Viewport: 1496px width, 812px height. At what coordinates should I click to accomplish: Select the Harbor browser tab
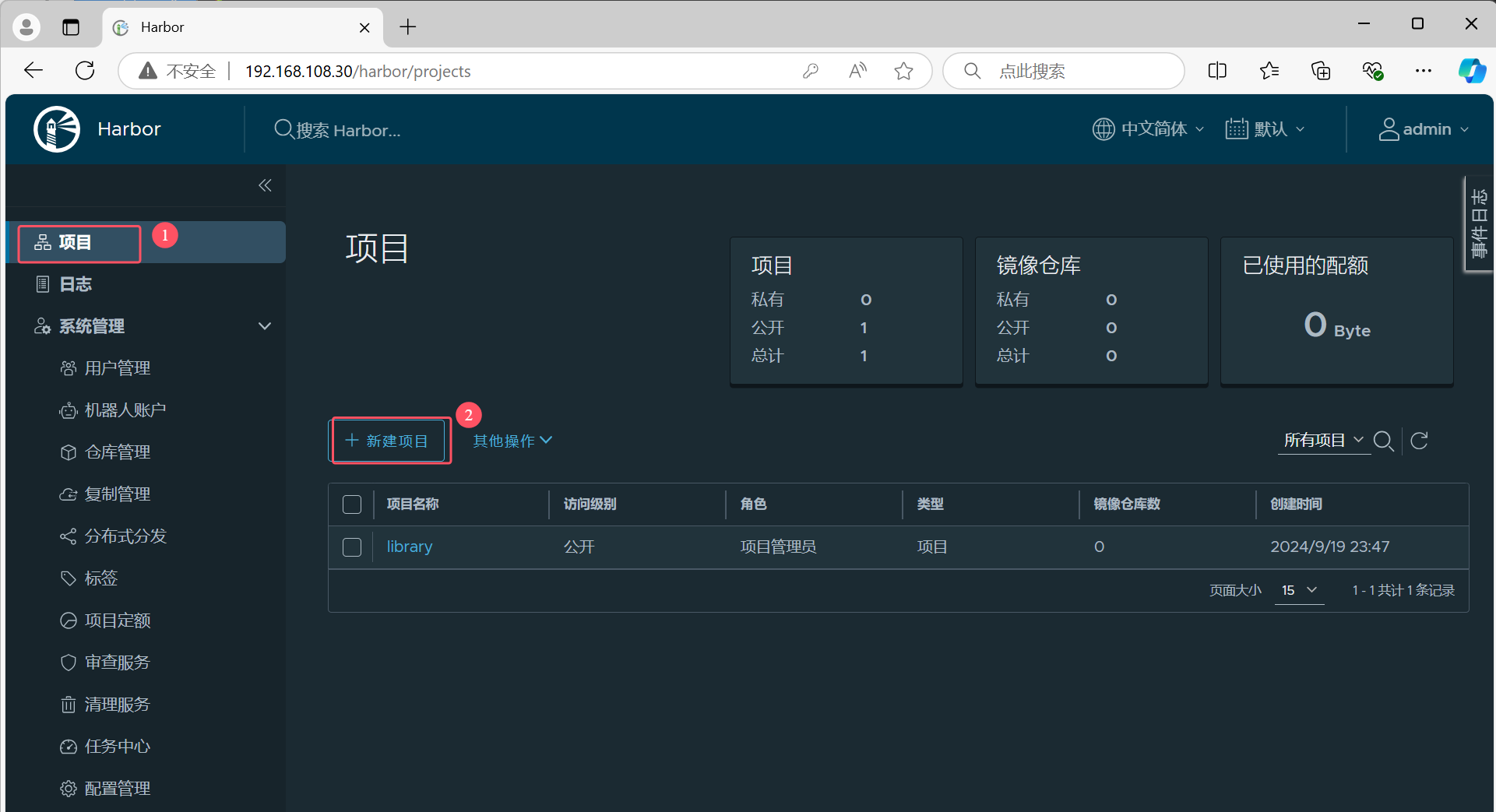[x=241, y=27]
